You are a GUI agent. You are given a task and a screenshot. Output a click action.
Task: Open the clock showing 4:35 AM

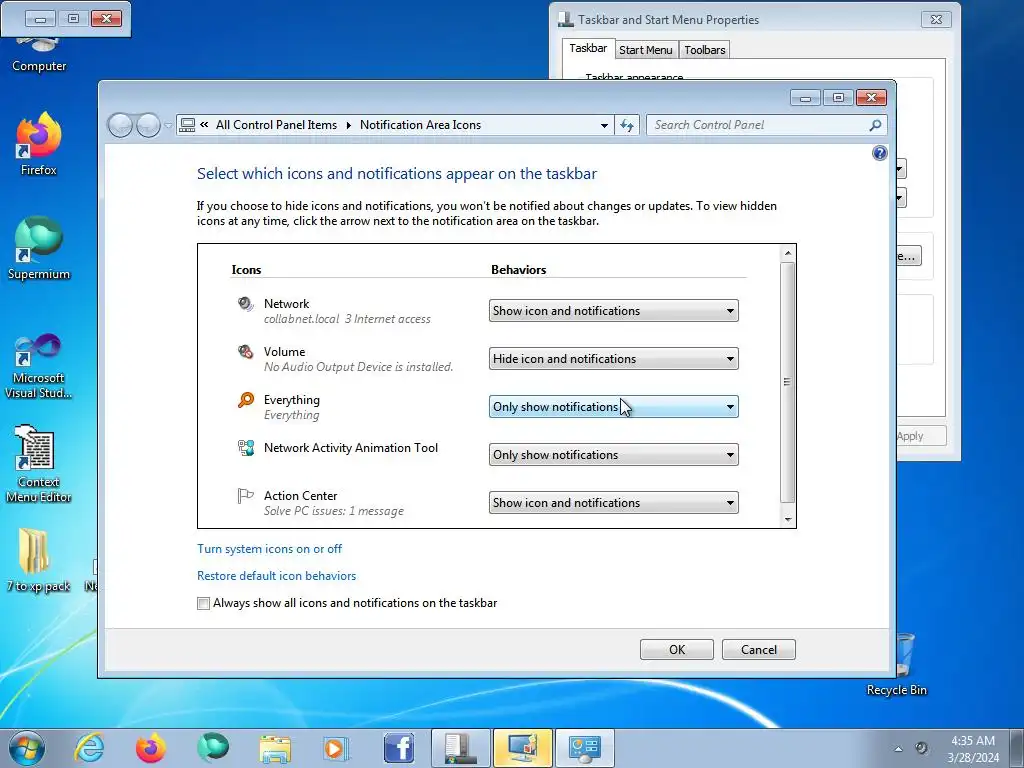click(973, 749)
